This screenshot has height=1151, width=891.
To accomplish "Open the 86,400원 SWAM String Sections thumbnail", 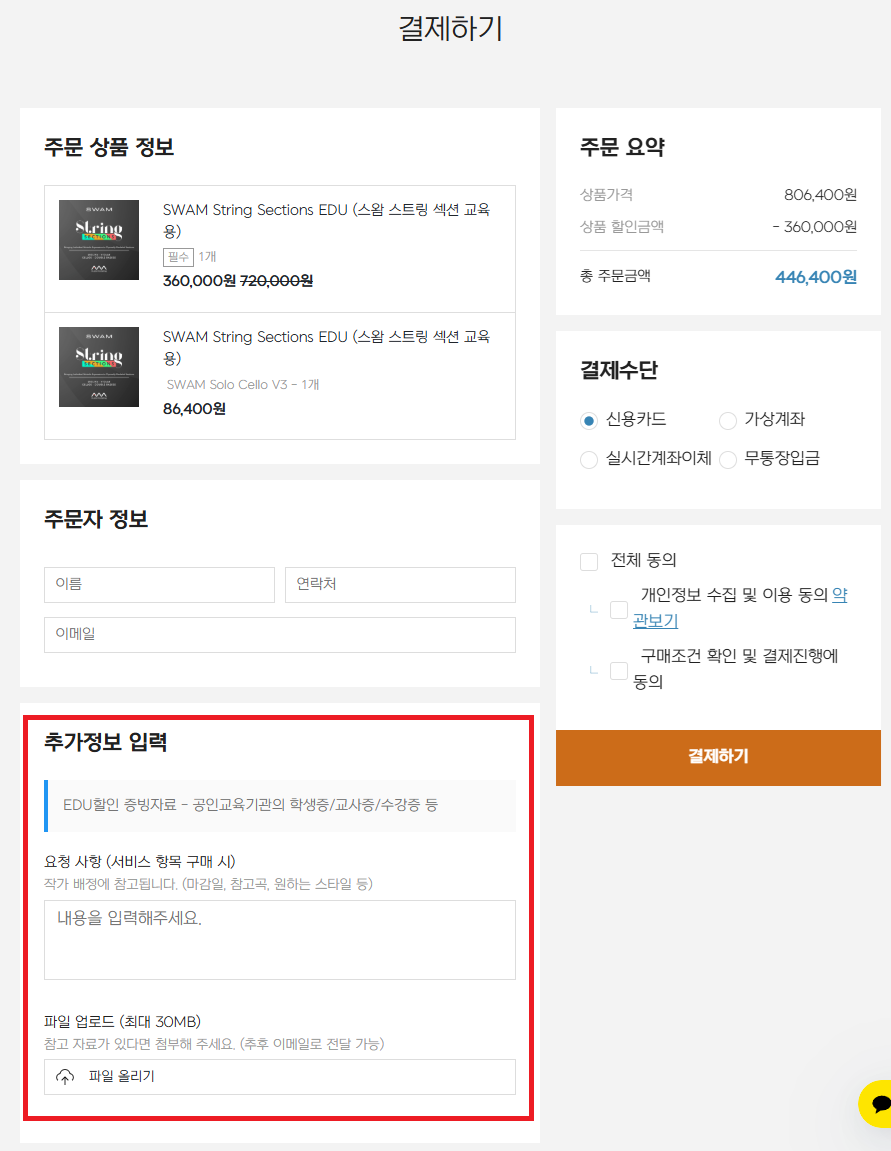I will tap(99, 367).
